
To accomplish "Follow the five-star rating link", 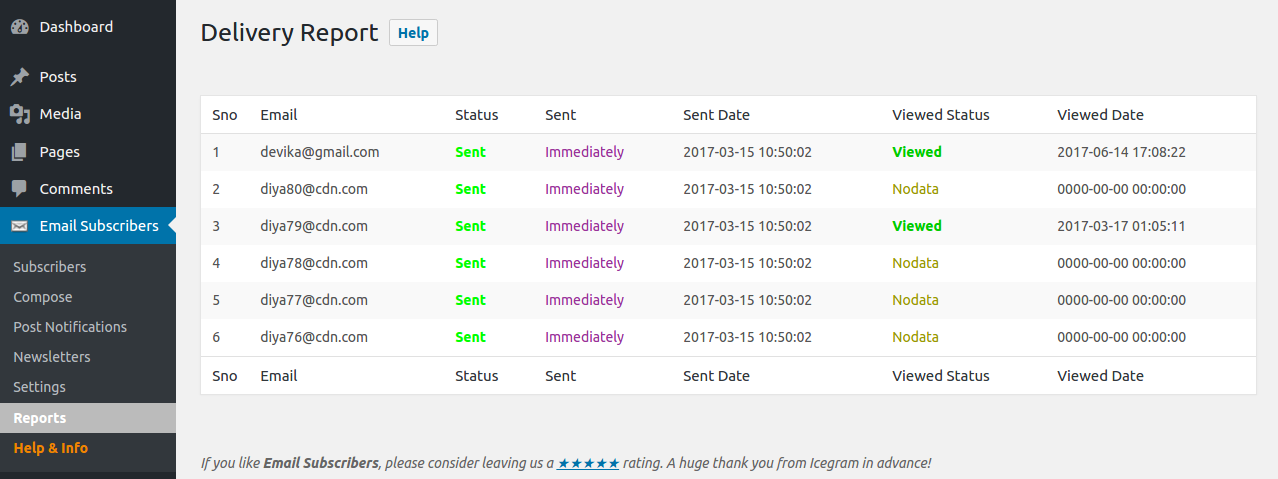I will click(x=588, y=463).
